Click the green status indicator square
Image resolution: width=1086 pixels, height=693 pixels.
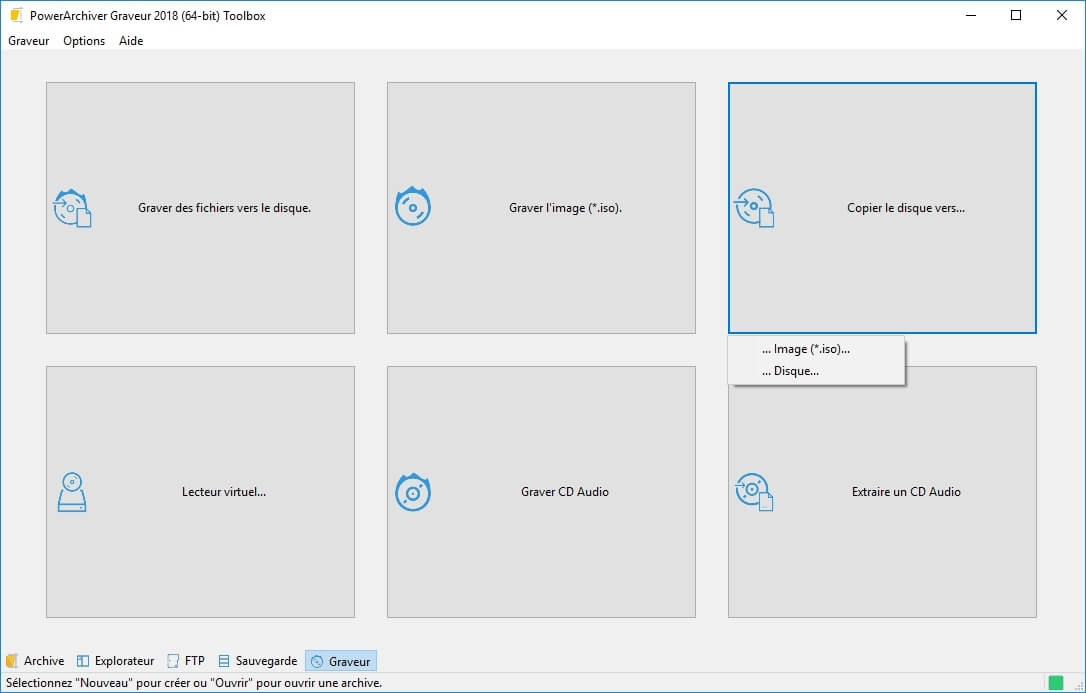click(x=1055, y=683)
